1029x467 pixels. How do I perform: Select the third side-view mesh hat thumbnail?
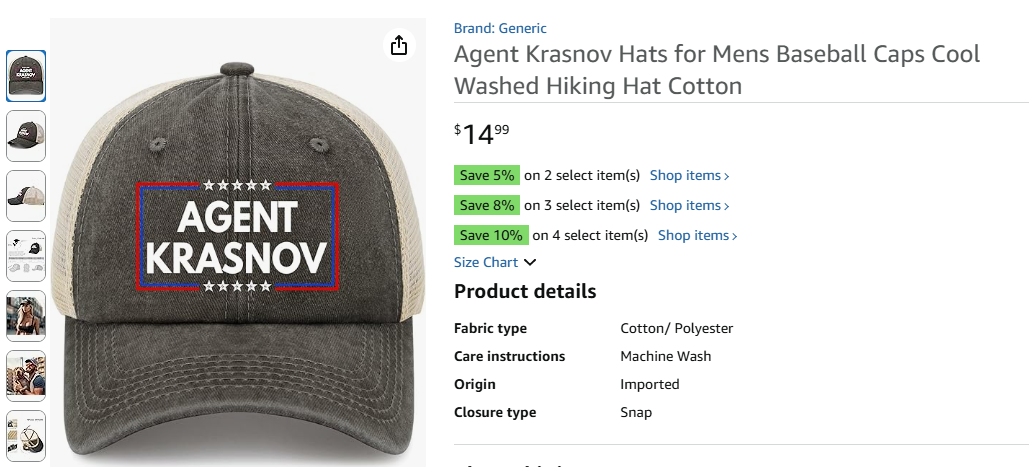[26, 196]
